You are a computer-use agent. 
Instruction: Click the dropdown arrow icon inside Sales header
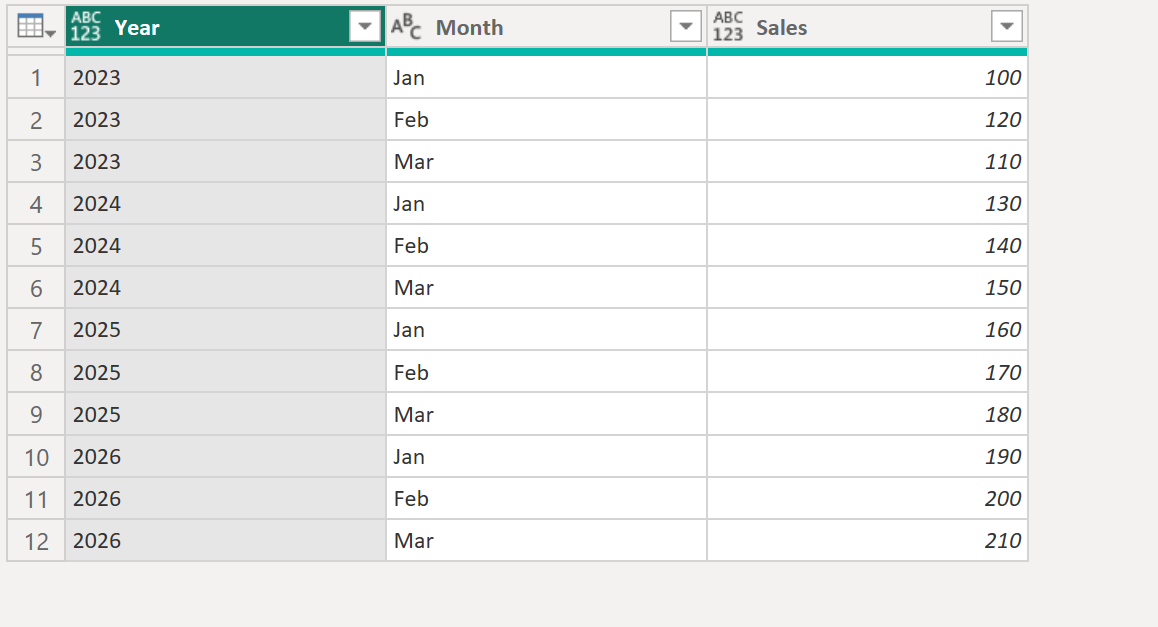[1007, 26]
